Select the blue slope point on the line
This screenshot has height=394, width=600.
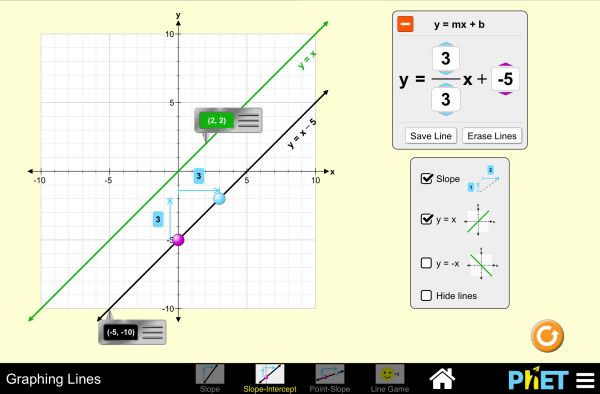219,199
